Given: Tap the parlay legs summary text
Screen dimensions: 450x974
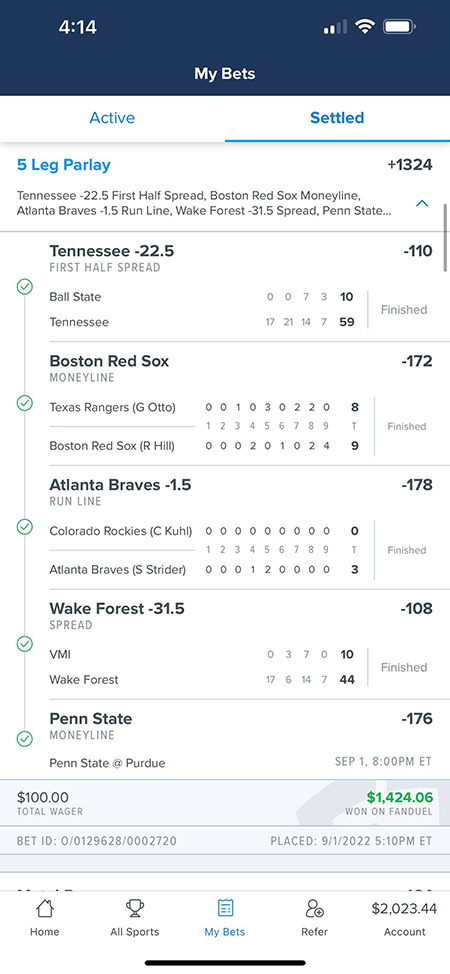Looking at the screenshot, I should pyautogui.click(x=204, y=203).
